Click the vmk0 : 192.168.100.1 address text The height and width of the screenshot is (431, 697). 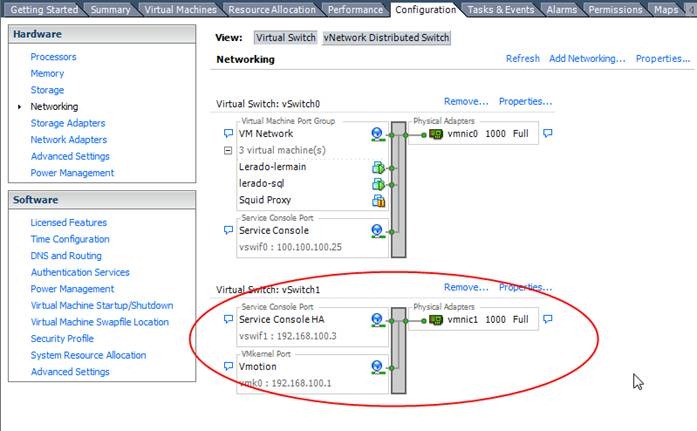285,383
